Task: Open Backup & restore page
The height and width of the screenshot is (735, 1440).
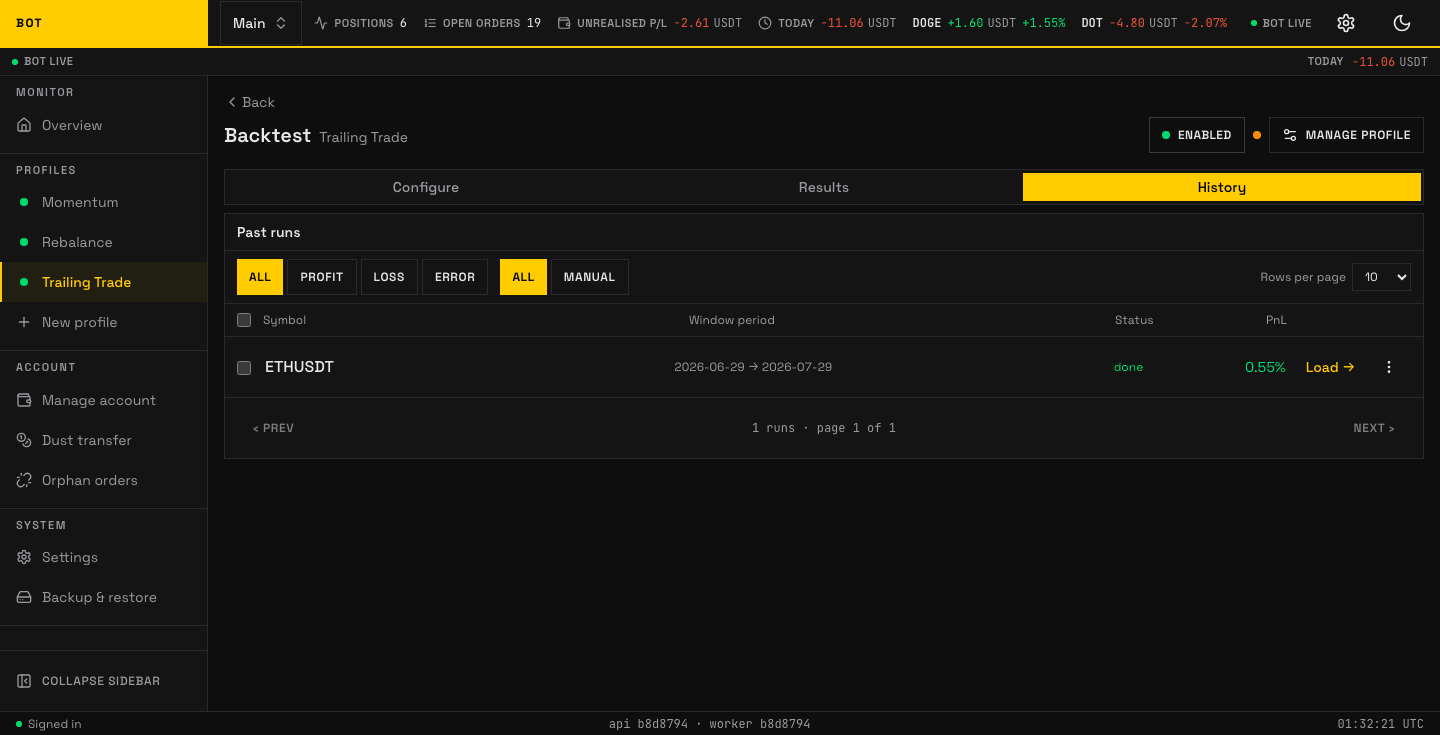Action: [x=104, y=597]
